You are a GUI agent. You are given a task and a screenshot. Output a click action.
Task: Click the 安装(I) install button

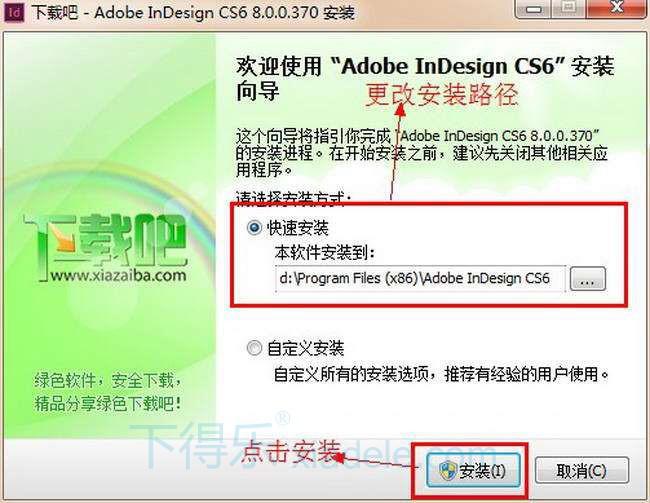(473, 470)
